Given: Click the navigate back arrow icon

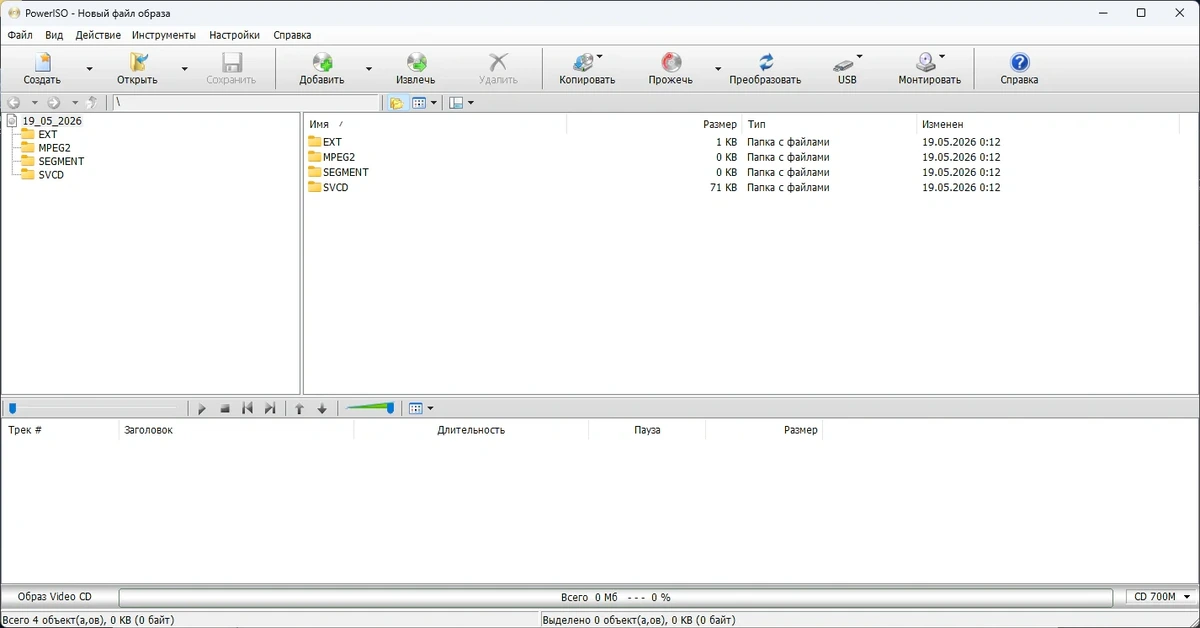Looking at the screenshot, I should (x=14, y=102).
